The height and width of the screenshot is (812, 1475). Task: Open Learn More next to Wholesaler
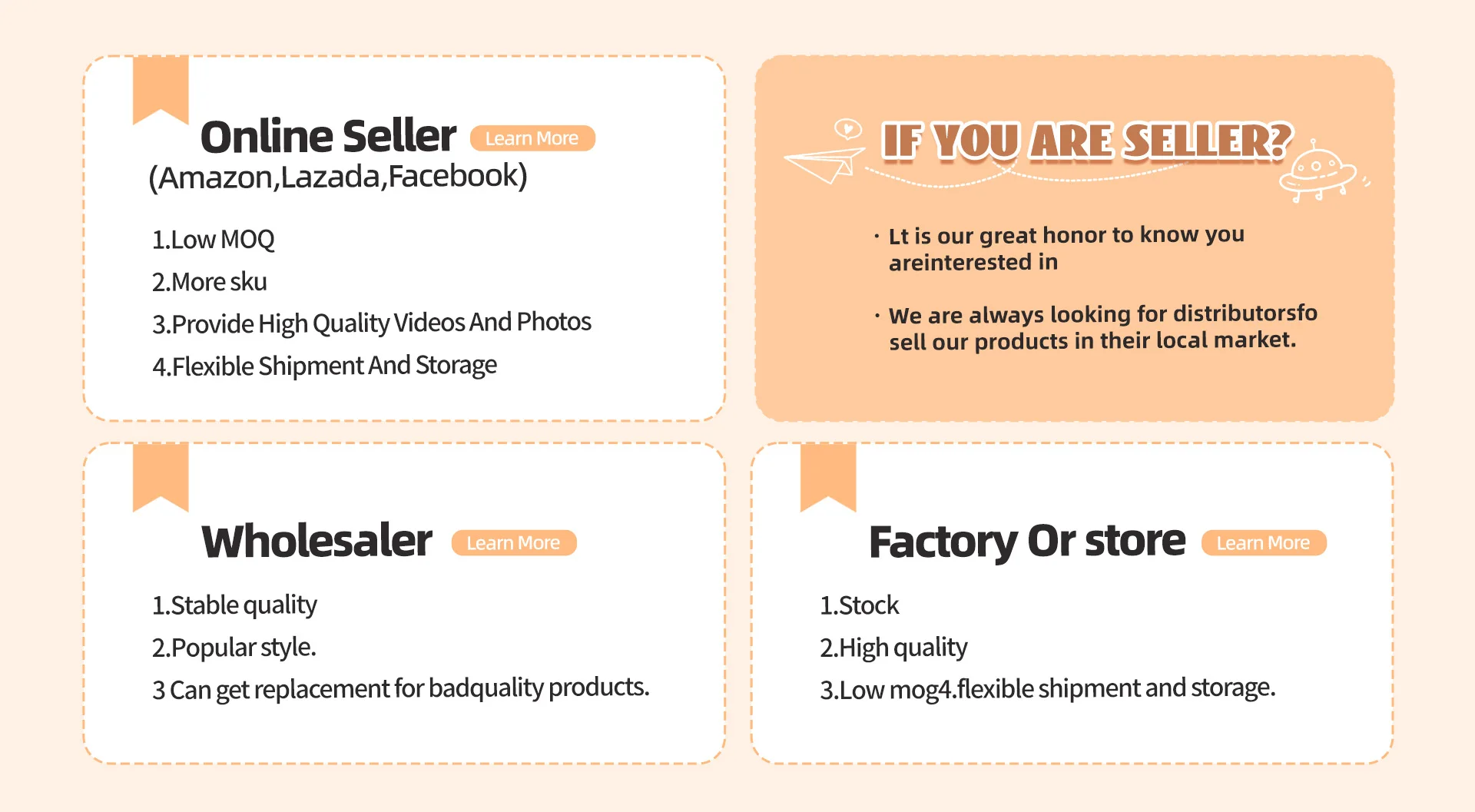(513, 543)
